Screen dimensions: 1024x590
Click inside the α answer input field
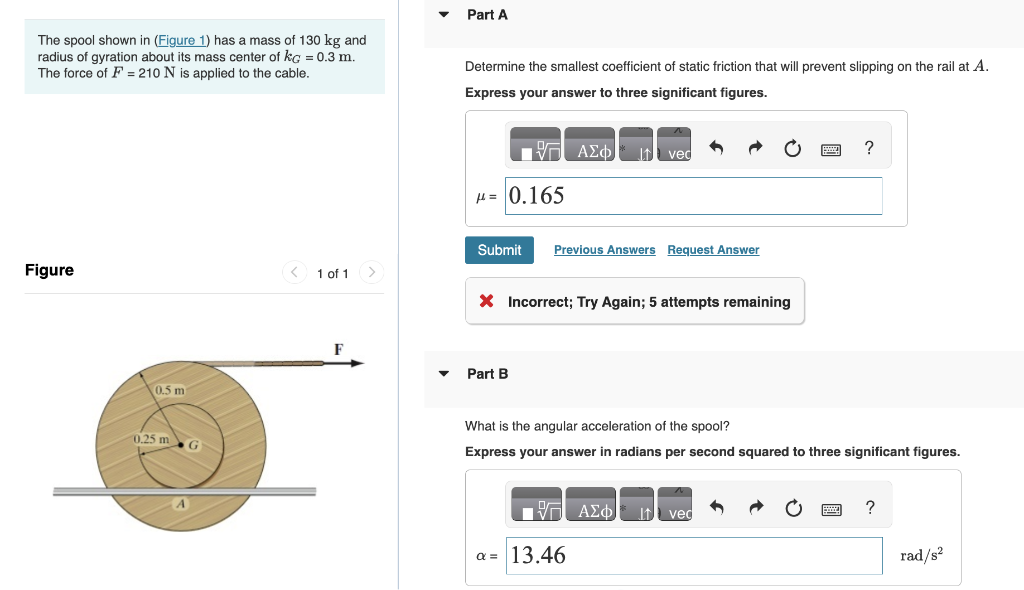(x=693, y=554)
